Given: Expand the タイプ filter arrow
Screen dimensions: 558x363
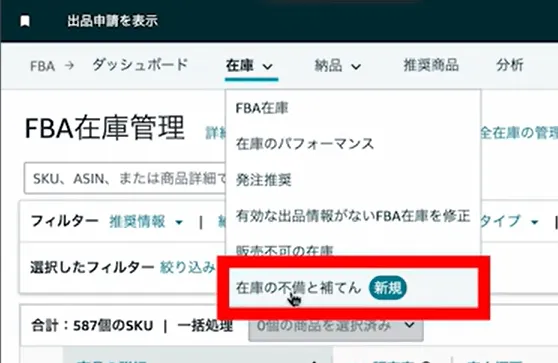Looking at the screenshot, I should coord(535,222).
